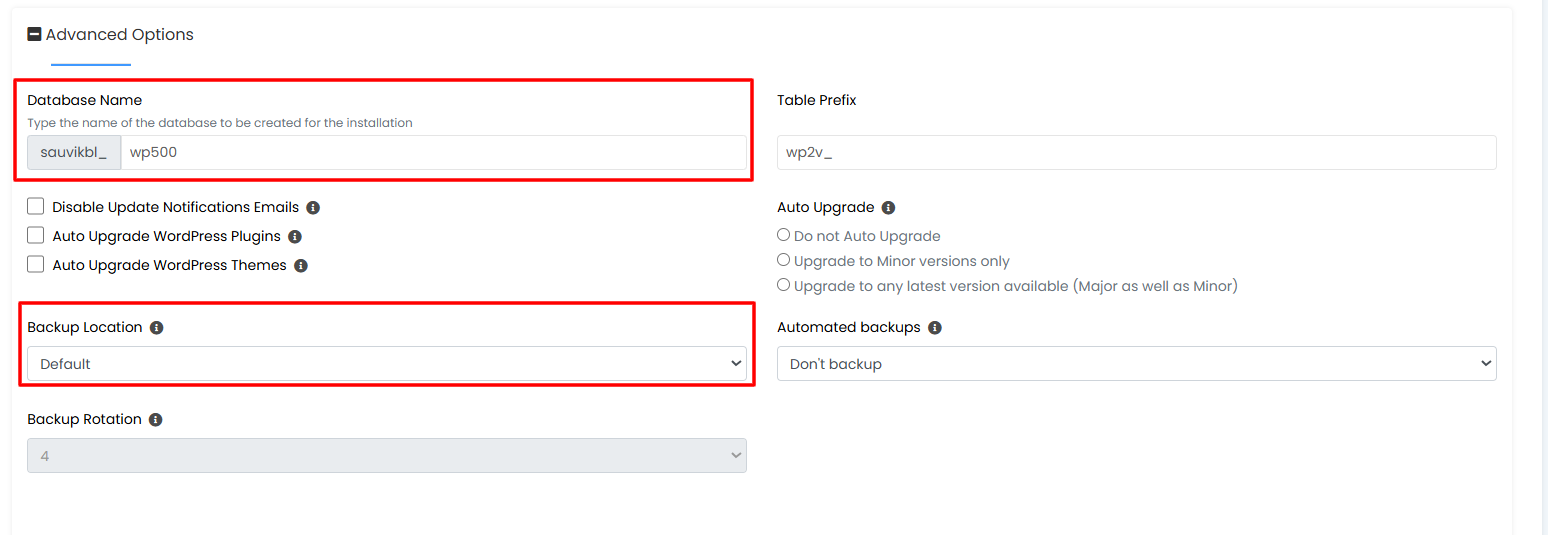Image resolution: width=1548 pixels, height=535 pixels.
Task: Click the Table Prefix input field
Action: tap(1136, 152)
